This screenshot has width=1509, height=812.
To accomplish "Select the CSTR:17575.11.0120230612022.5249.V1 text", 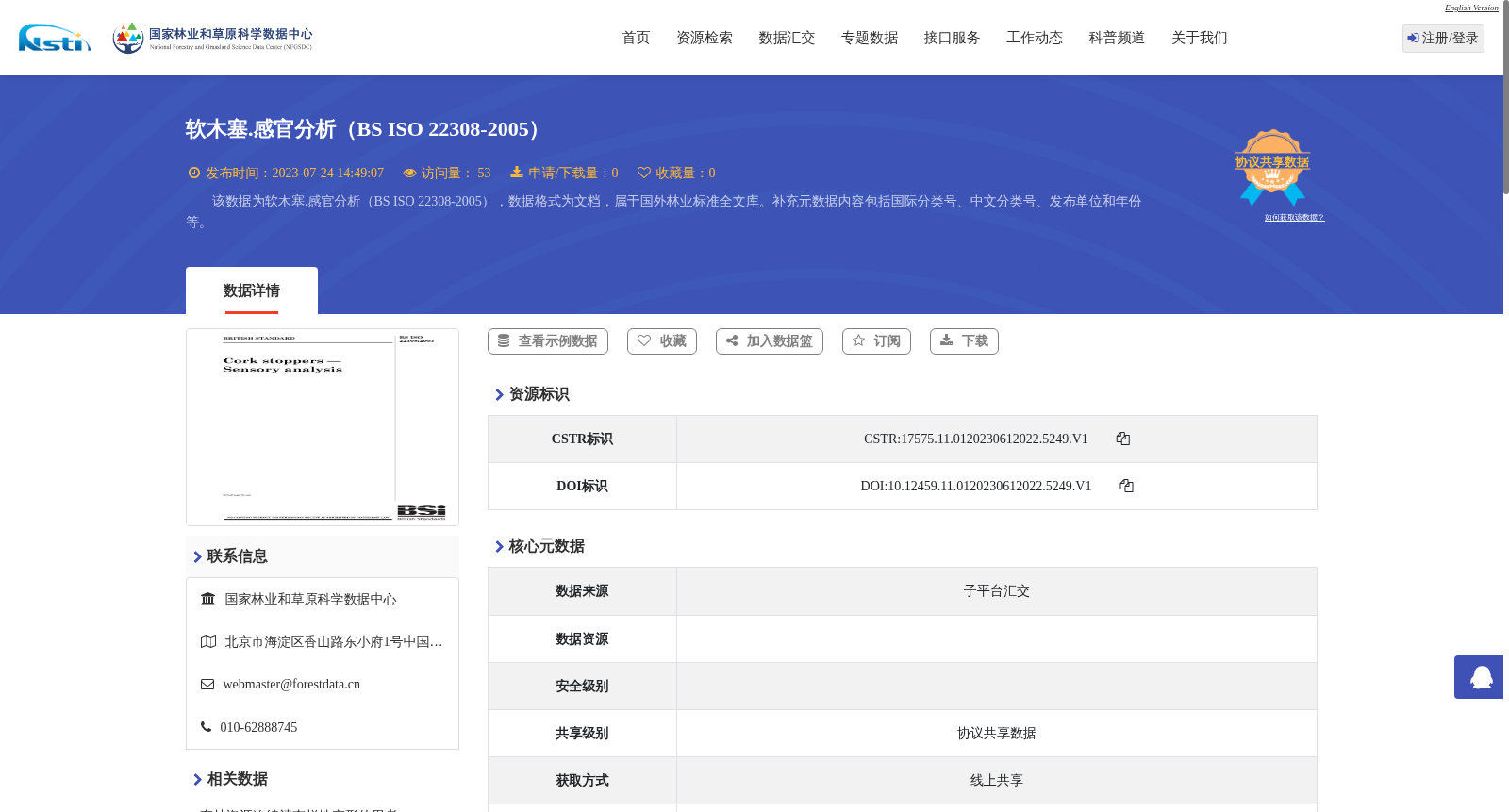I will pos(976,439).
